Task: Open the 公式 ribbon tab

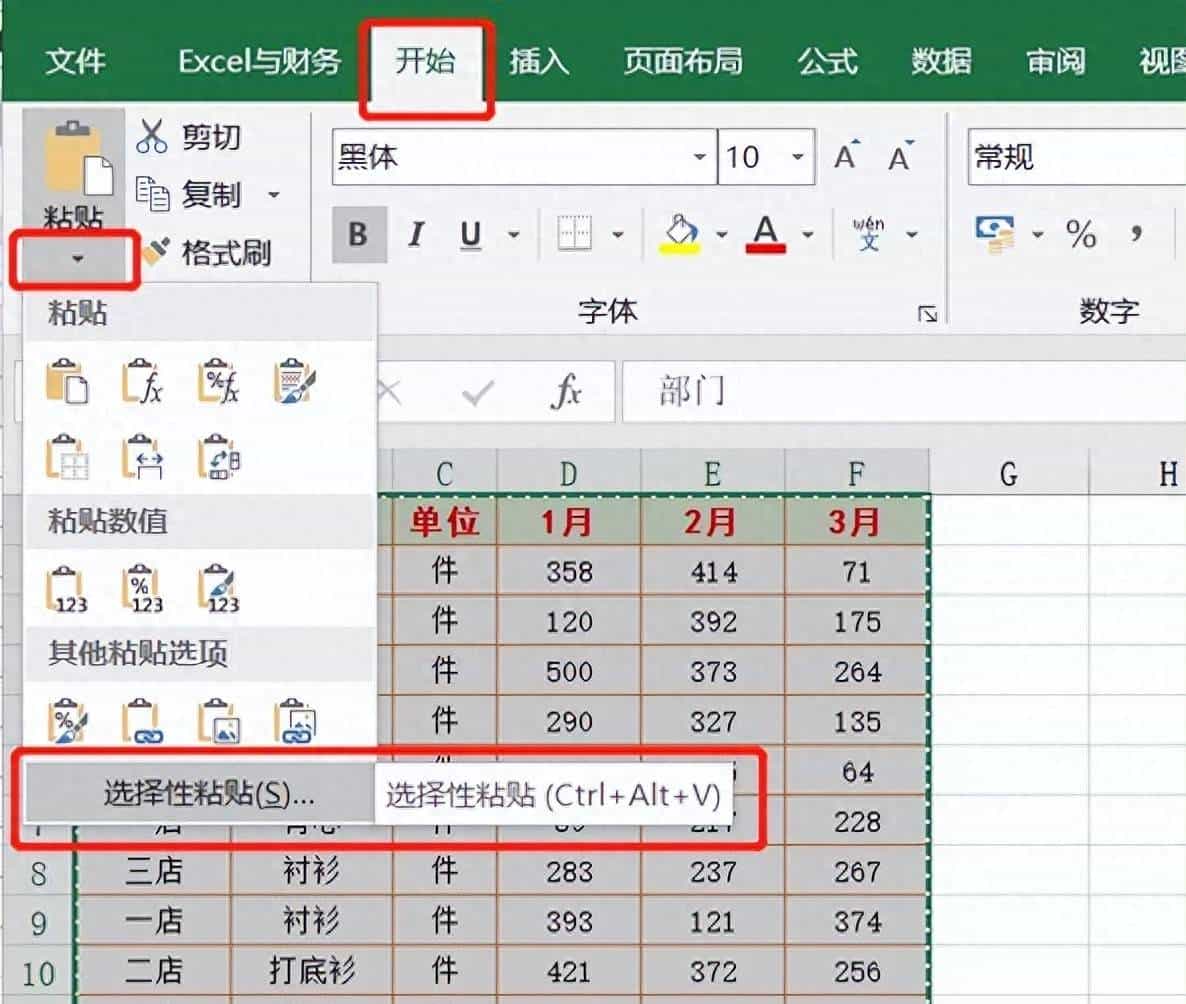Action: [x=828, y=61]
